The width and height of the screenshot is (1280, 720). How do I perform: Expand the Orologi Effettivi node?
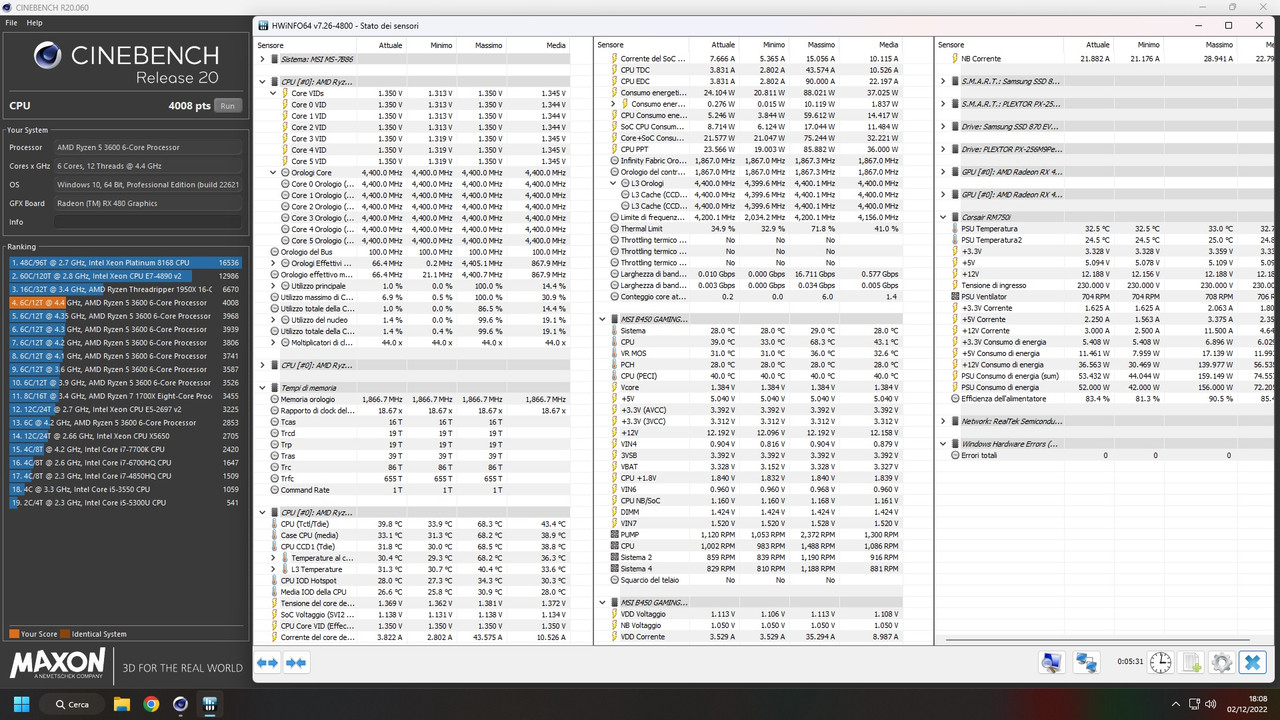pos(273,263)
